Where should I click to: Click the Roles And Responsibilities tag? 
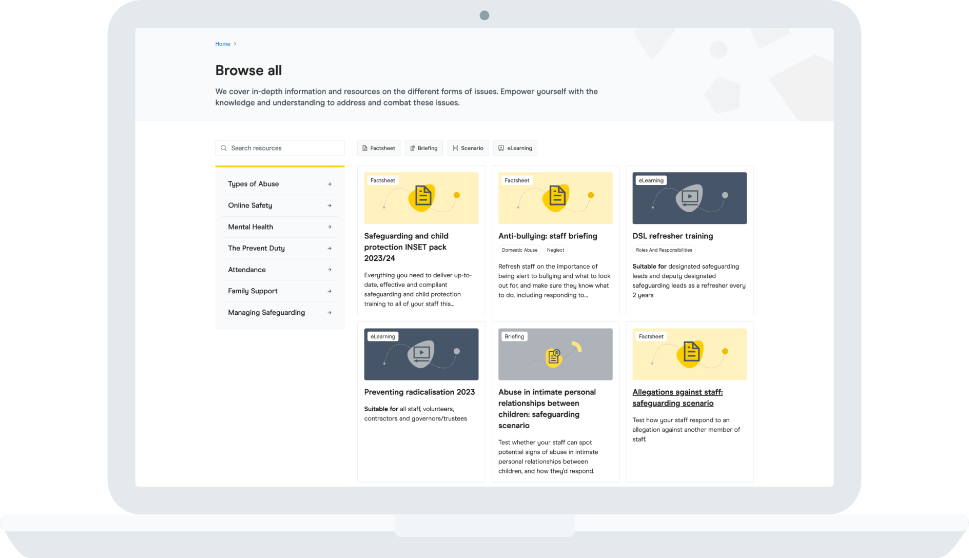664,250
